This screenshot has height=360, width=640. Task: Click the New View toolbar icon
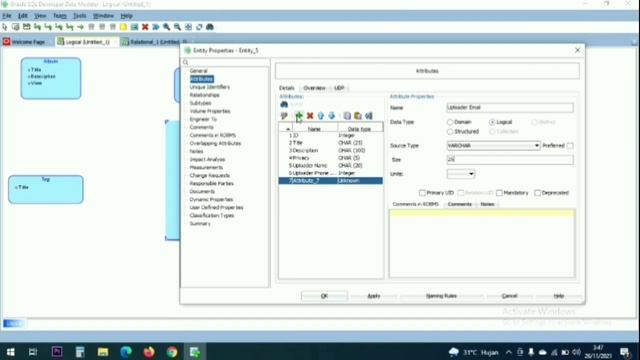click(27, 27)
